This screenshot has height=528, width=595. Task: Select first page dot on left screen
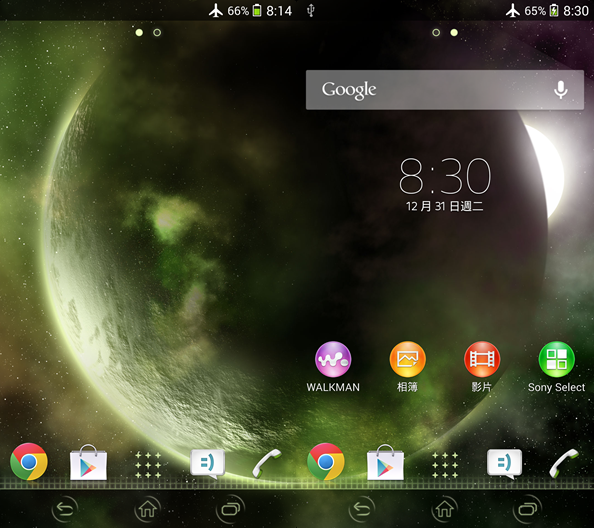[x=139, y=33]
